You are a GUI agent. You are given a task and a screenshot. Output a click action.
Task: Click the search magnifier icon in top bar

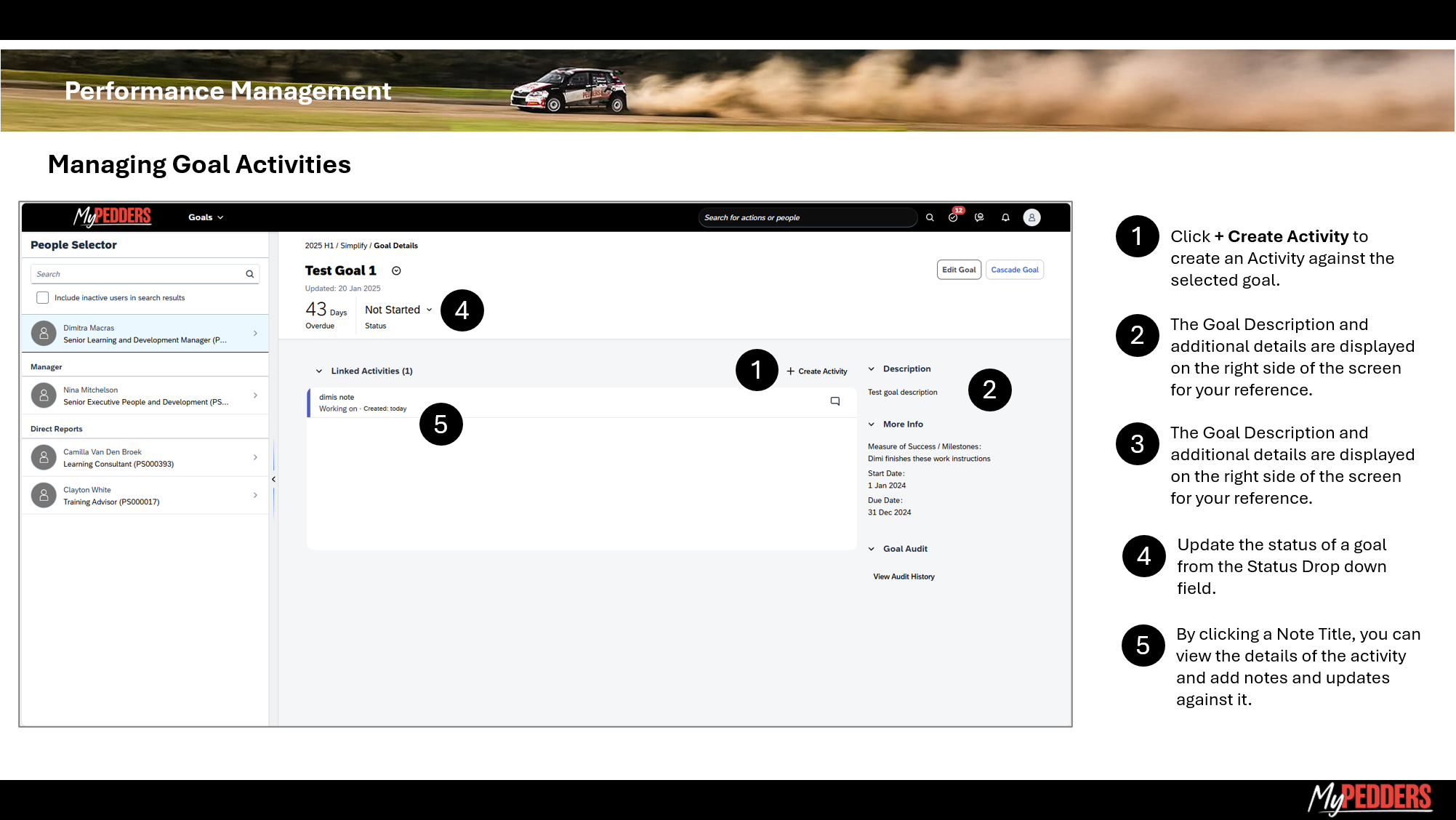coord(930,217)
